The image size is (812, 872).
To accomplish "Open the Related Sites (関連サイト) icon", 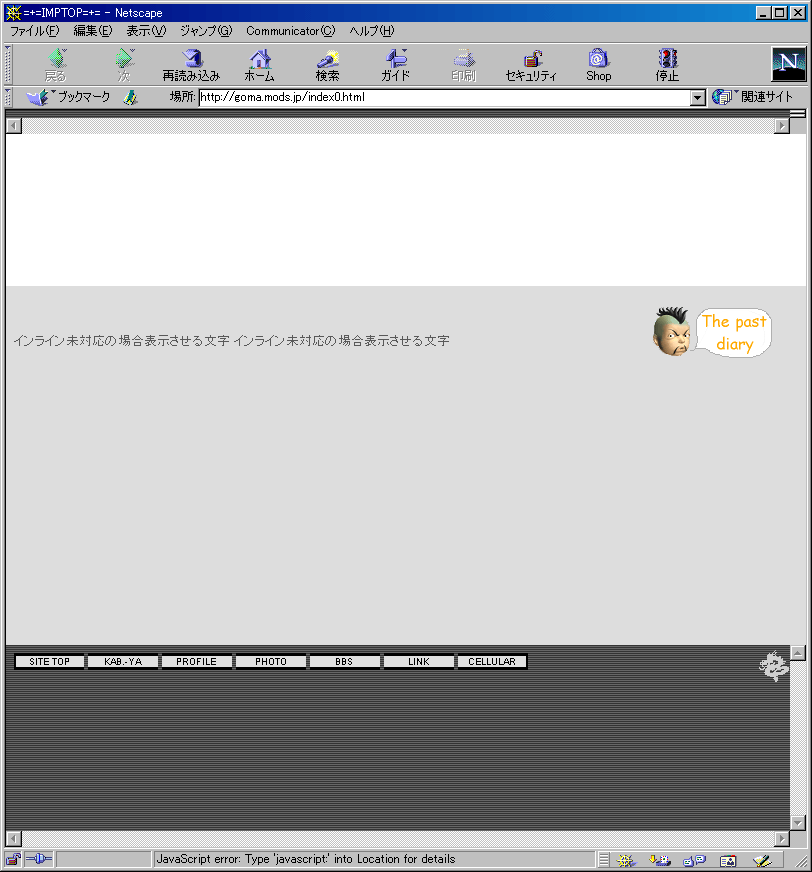I will pos(752,97).
